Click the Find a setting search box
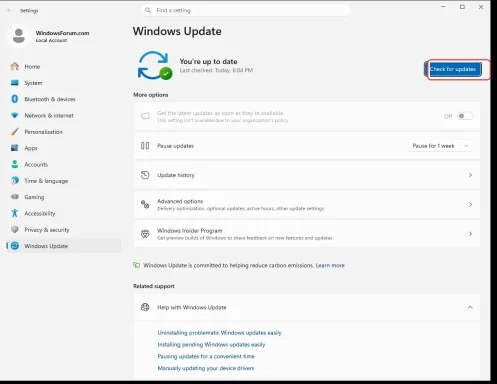The width and height of the screenshot is (497, 384). (x=245, y=10)
